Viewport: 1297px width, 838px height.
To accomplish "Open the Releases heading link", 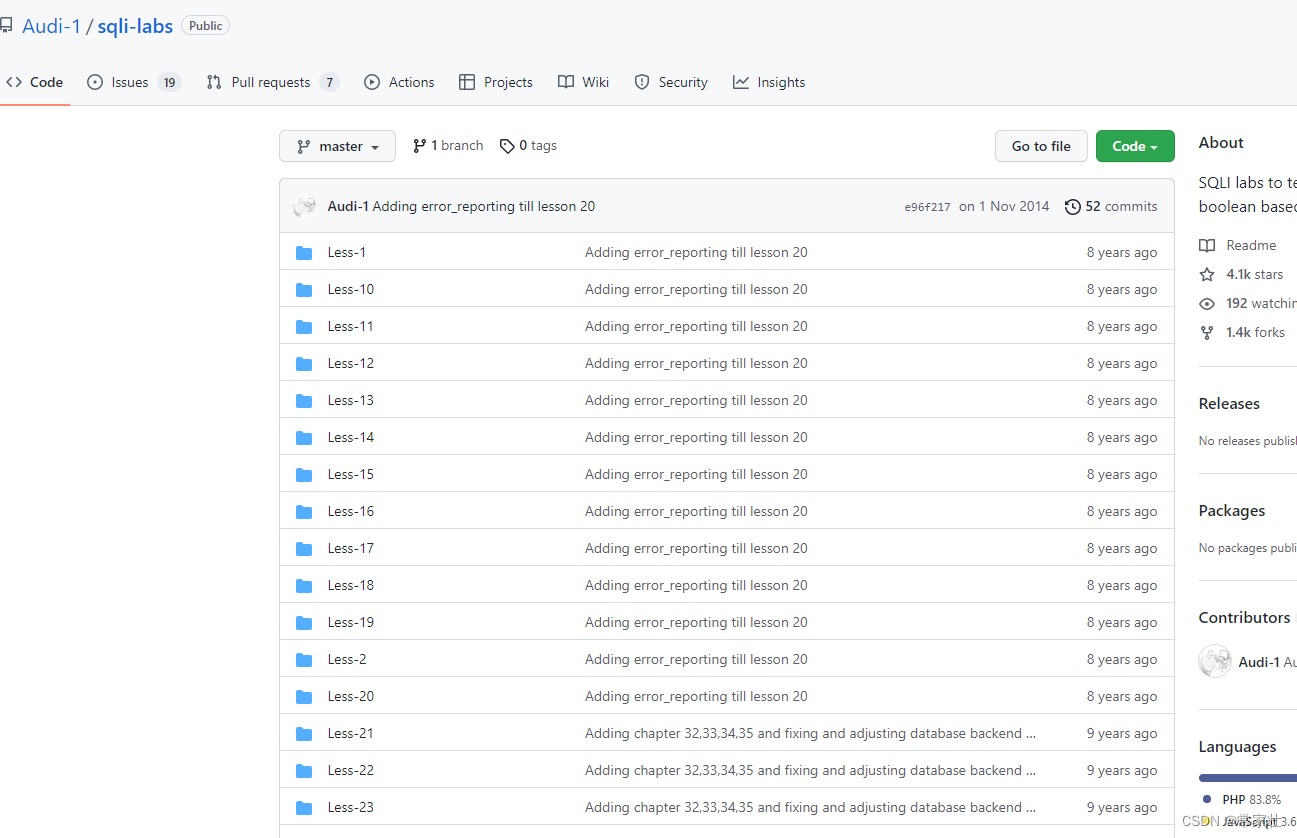I will pyautogui.click(x=1229, y=404).
